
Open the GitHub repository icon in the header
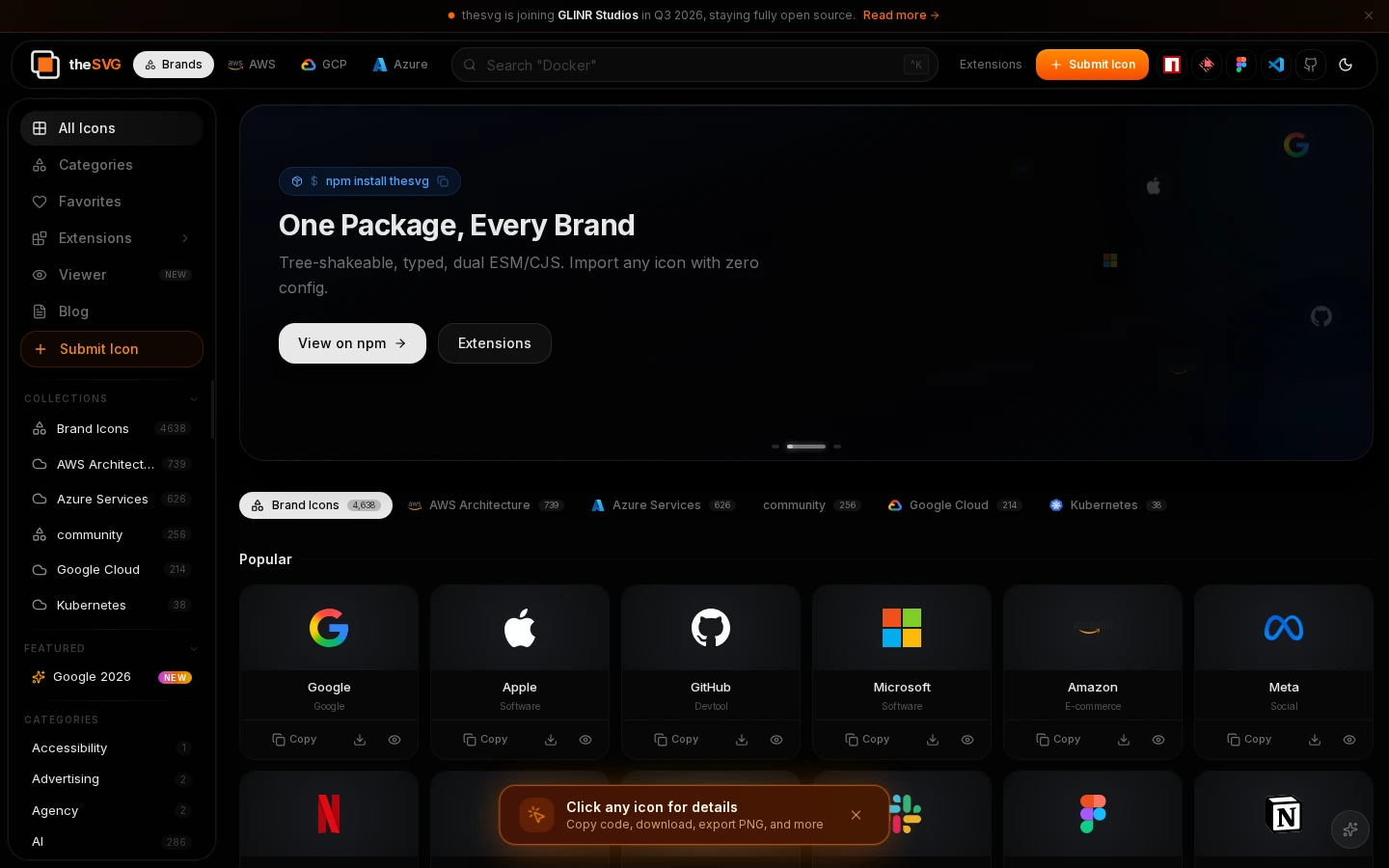point(1311,65)
